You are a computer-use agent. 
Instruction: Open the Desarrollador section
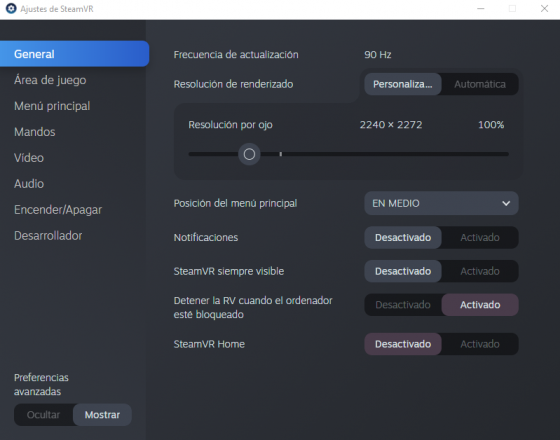pos(48,236)
